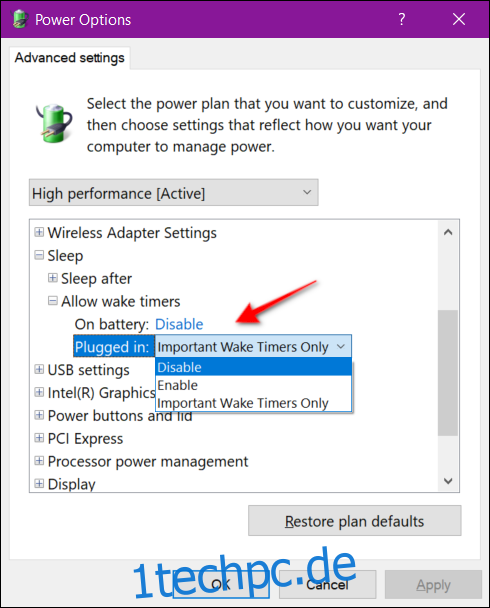The image size is (490, 608).
Task: Collapse the Sleep tree node
Action: pos(39,255)
